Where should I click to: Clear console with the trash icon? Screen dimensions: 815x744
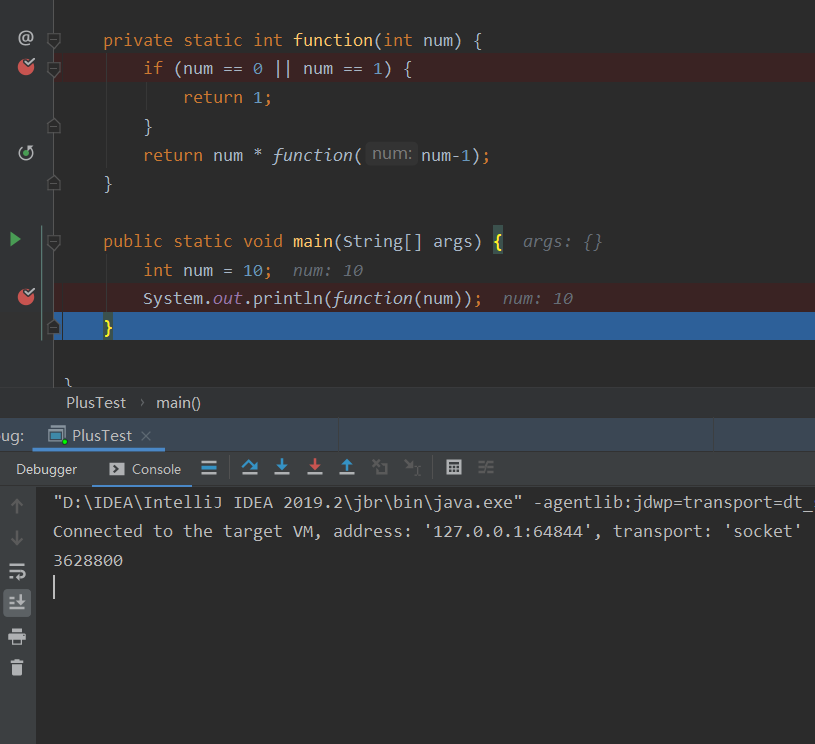click(x=17, y=667)
